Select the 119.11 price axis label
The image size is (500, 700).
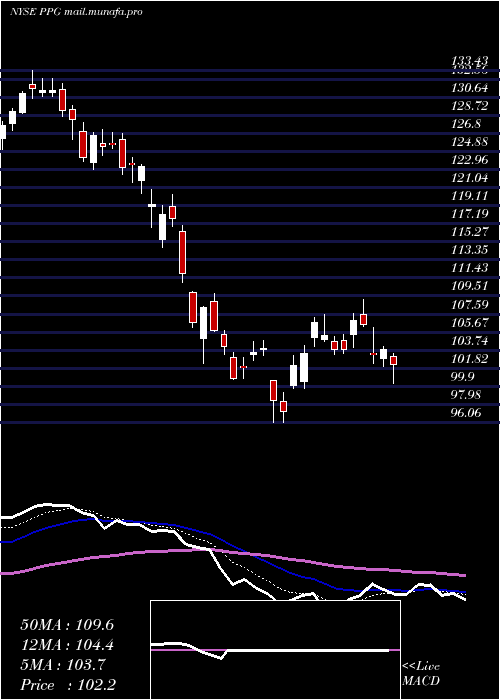point(468,196)
